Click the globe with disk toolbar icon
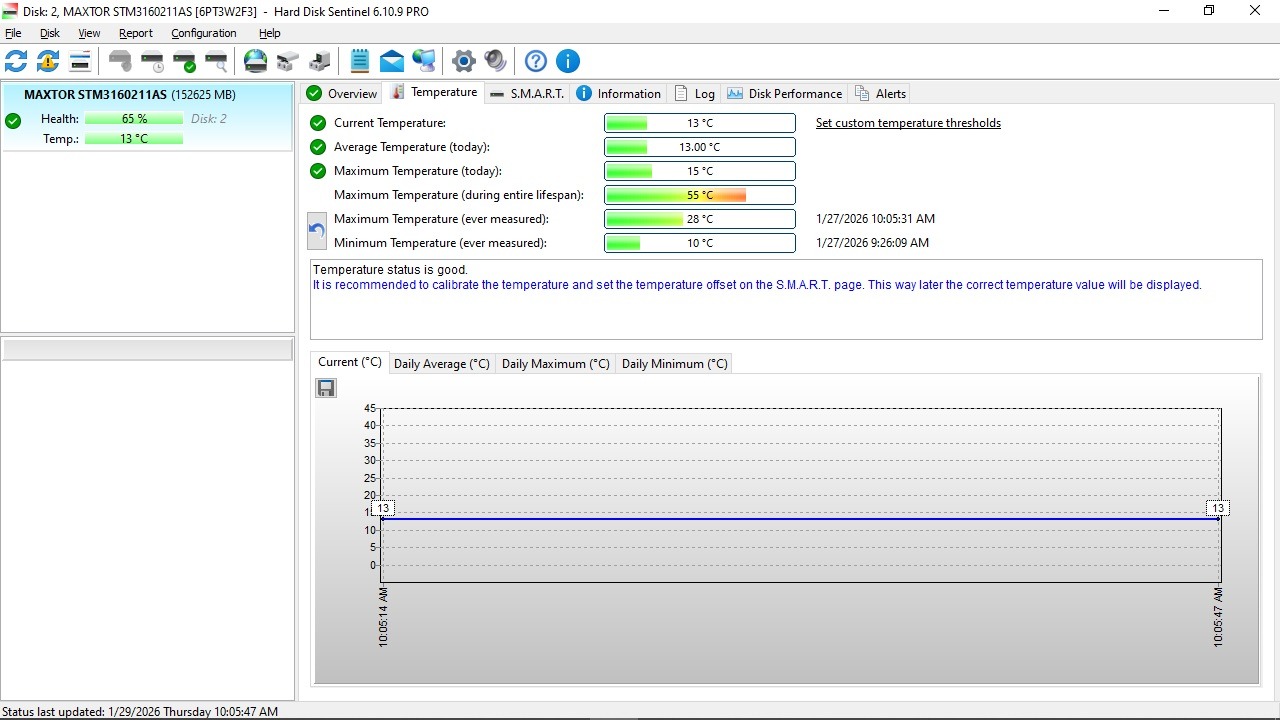Image resolution: width=1280 pixels, height=726 pixels. (256, 61)
